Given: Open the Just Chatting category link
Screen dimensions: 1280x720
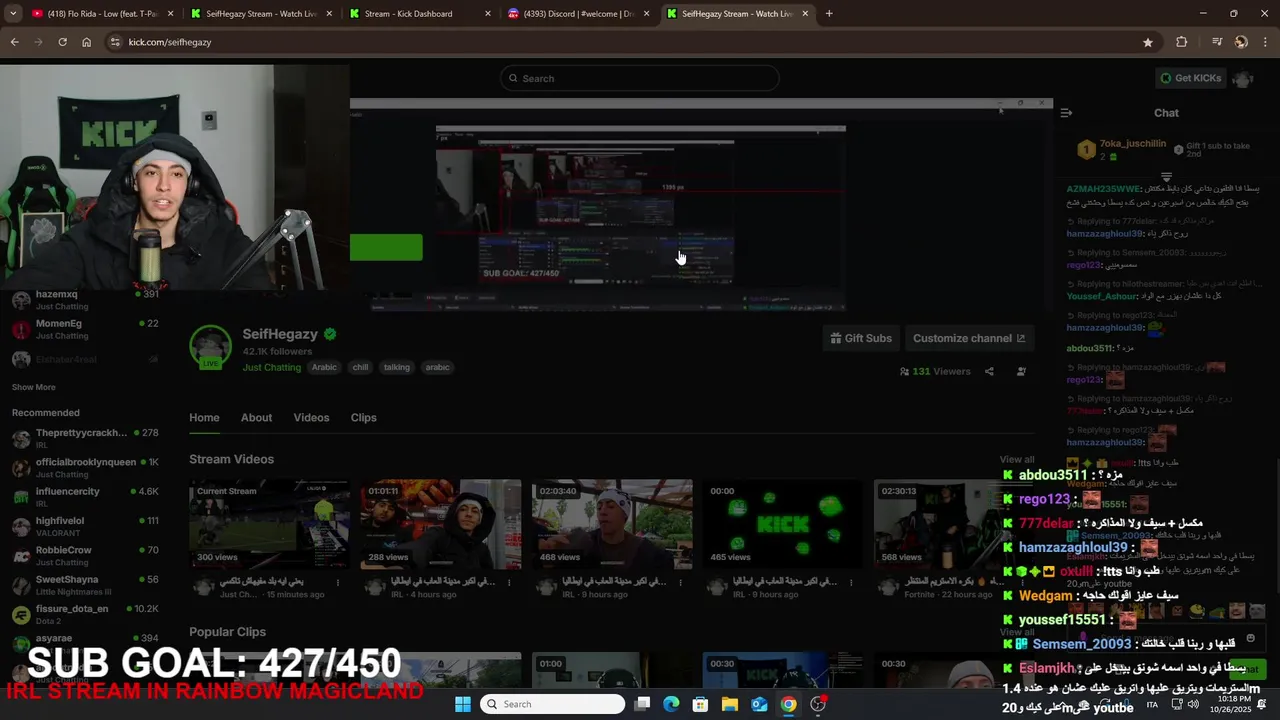Looking at the screenshot, I should pyautogui.click(x=271, y=367).
